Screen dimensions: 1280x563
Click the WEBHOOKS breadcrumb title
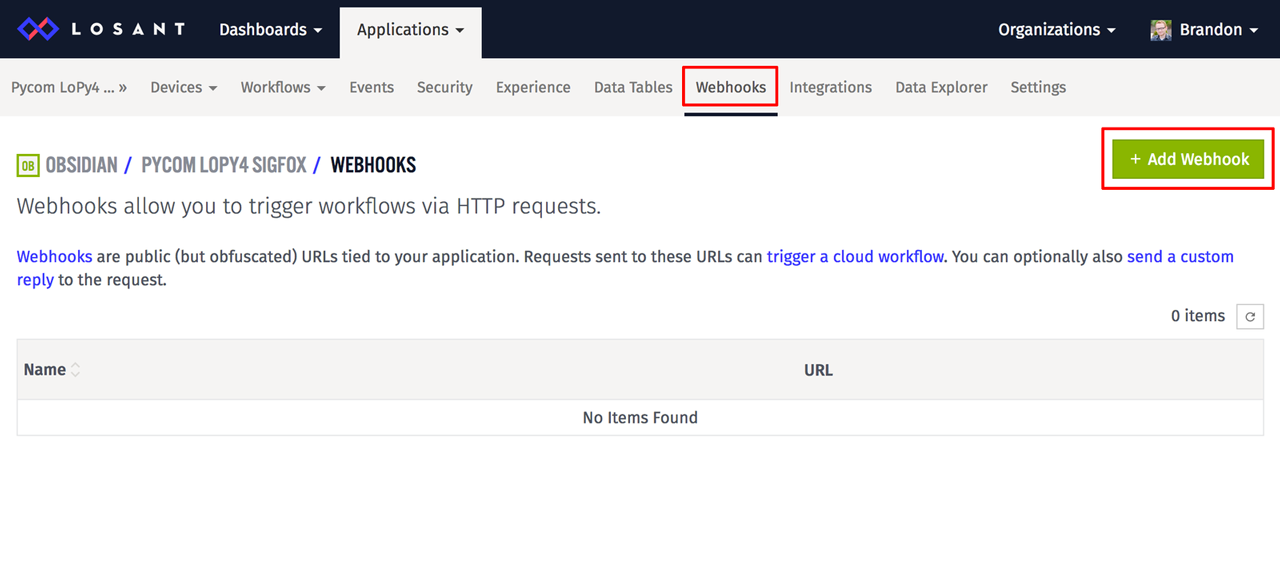pyautogui.click(x=373, y=165)
